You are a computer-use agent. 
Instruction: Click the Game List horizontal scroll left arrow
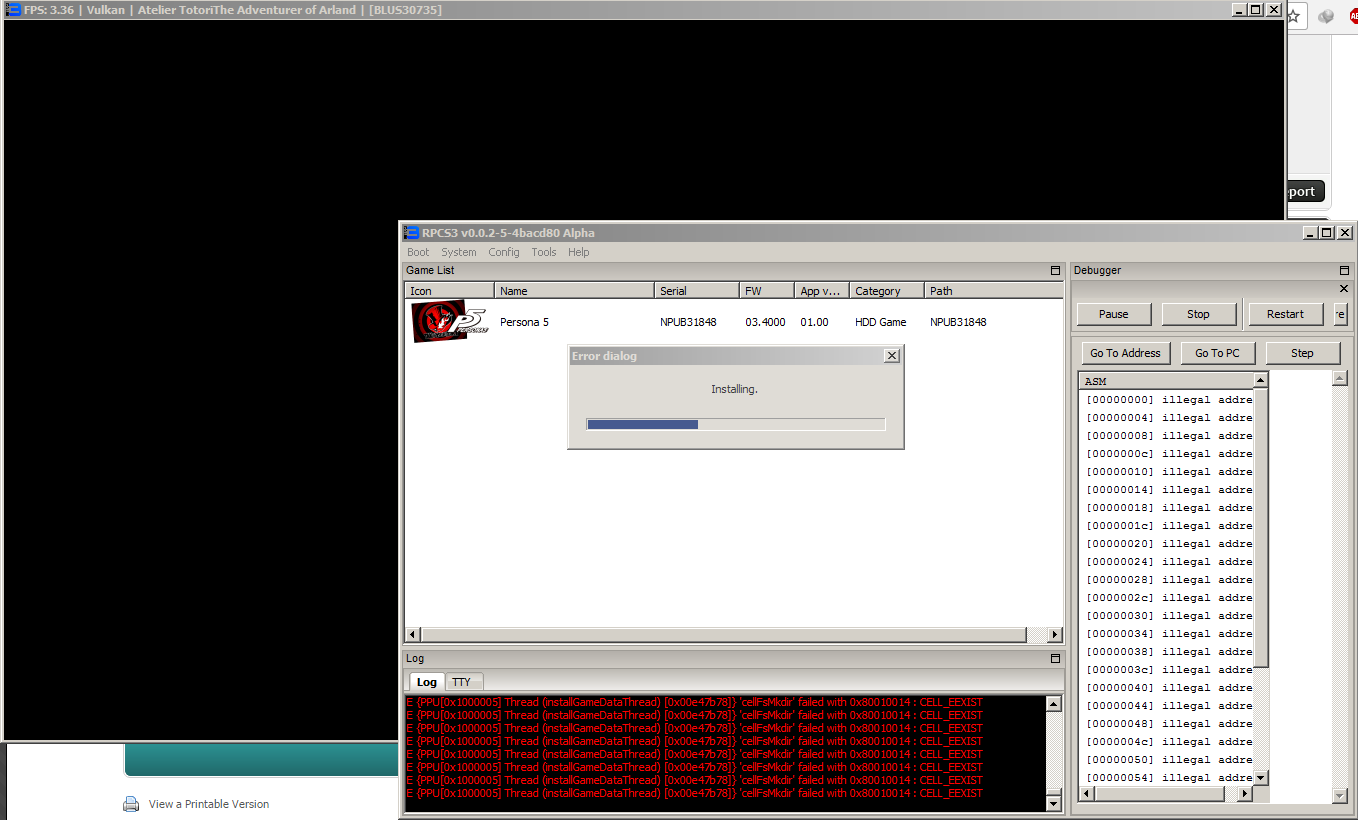(413, 635)
